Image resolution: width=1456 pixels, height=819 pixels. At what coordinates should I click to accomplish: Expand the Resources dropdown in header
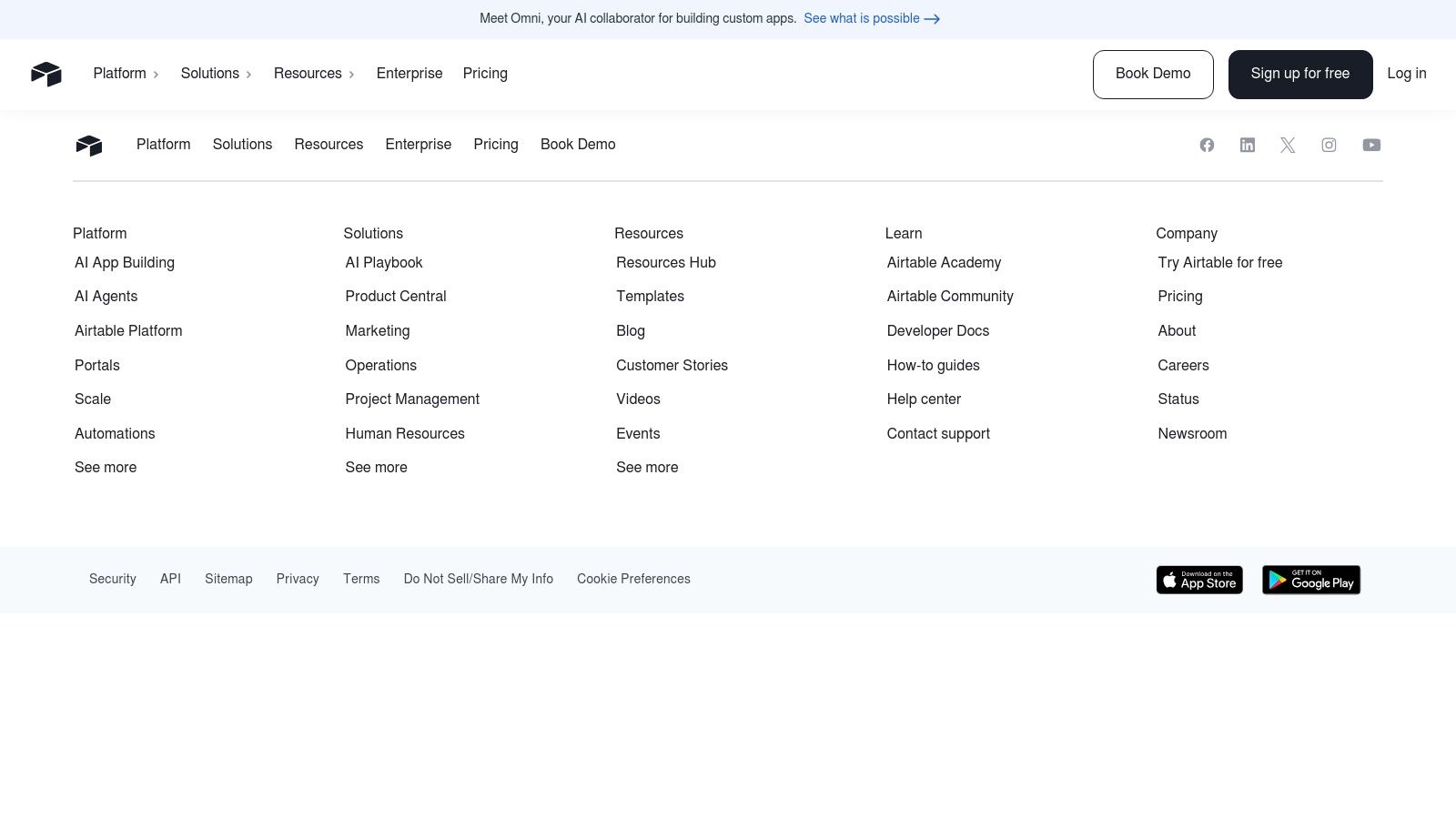(314, 74)
